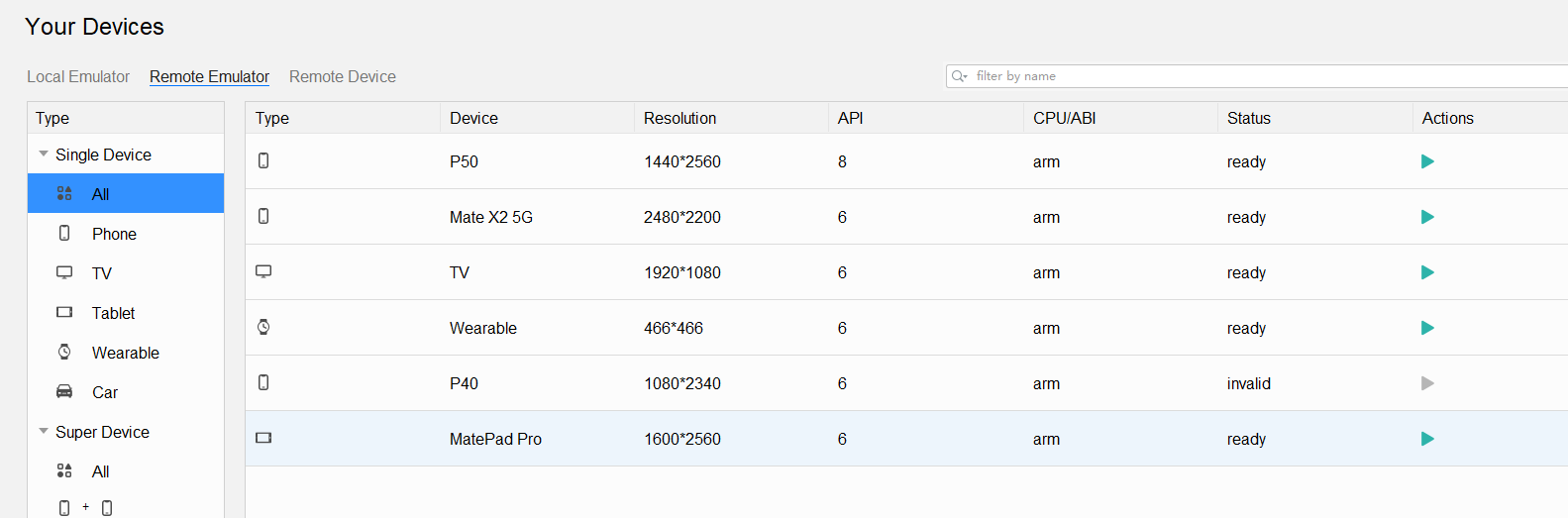
Task: Open the Remote Device tab
Action: click(x=343, y=76)
